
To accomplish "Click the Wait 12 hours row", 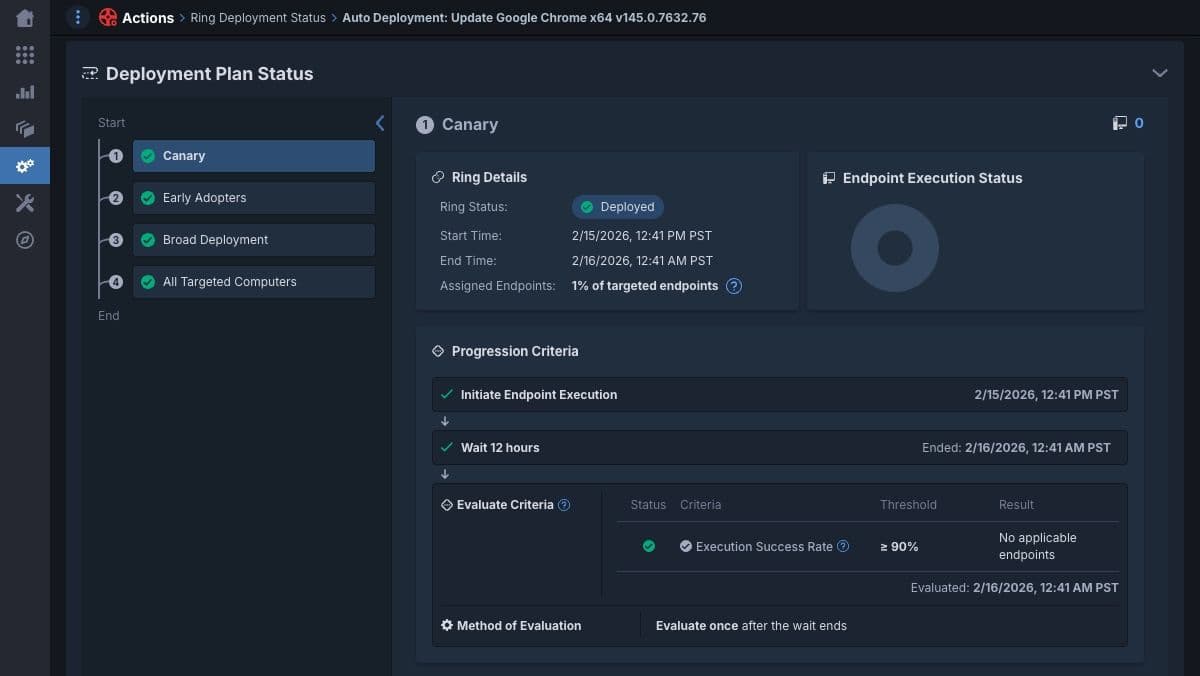I will click(780, 447).
